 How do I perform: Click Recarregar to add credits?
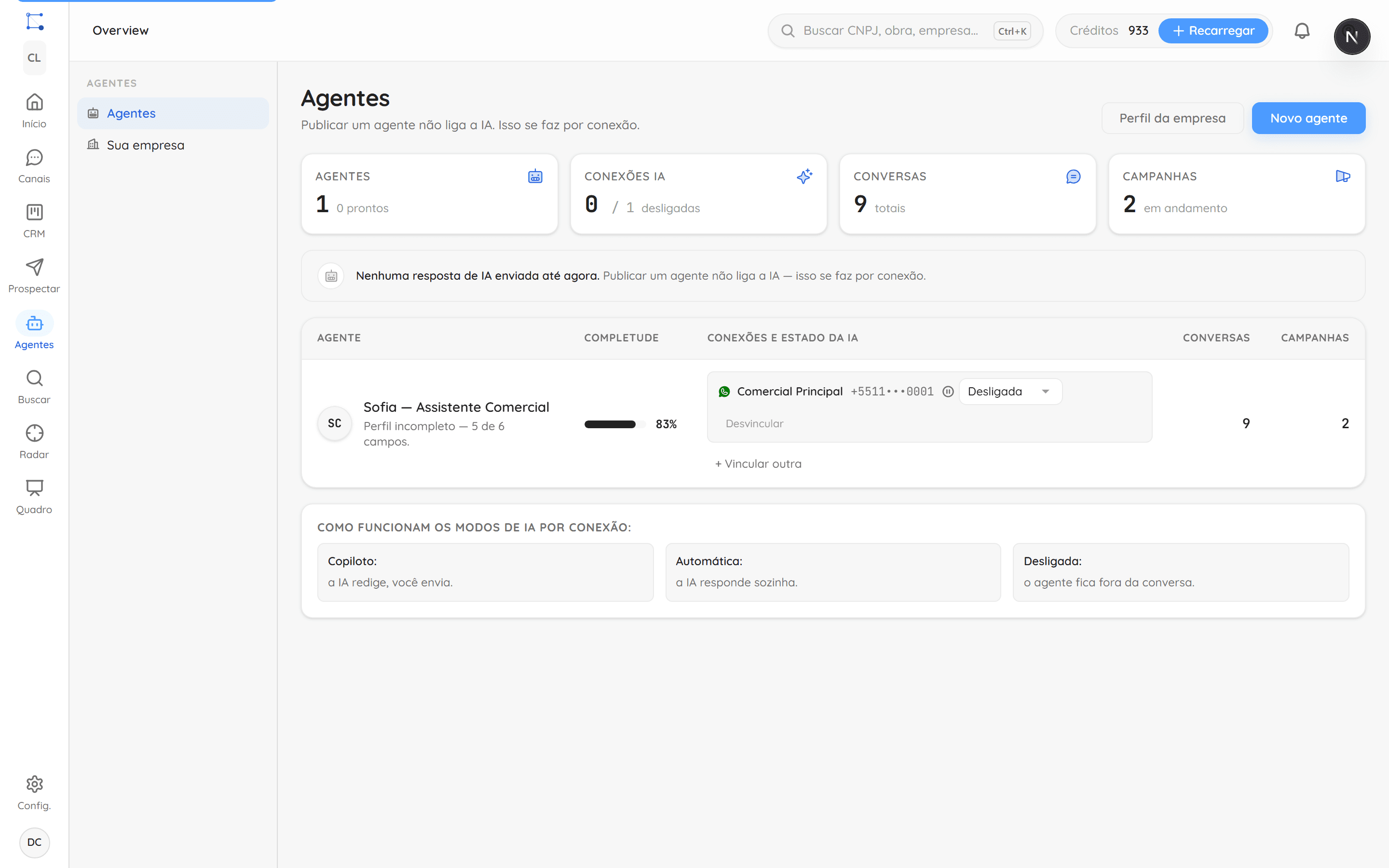coord(1213,31)
